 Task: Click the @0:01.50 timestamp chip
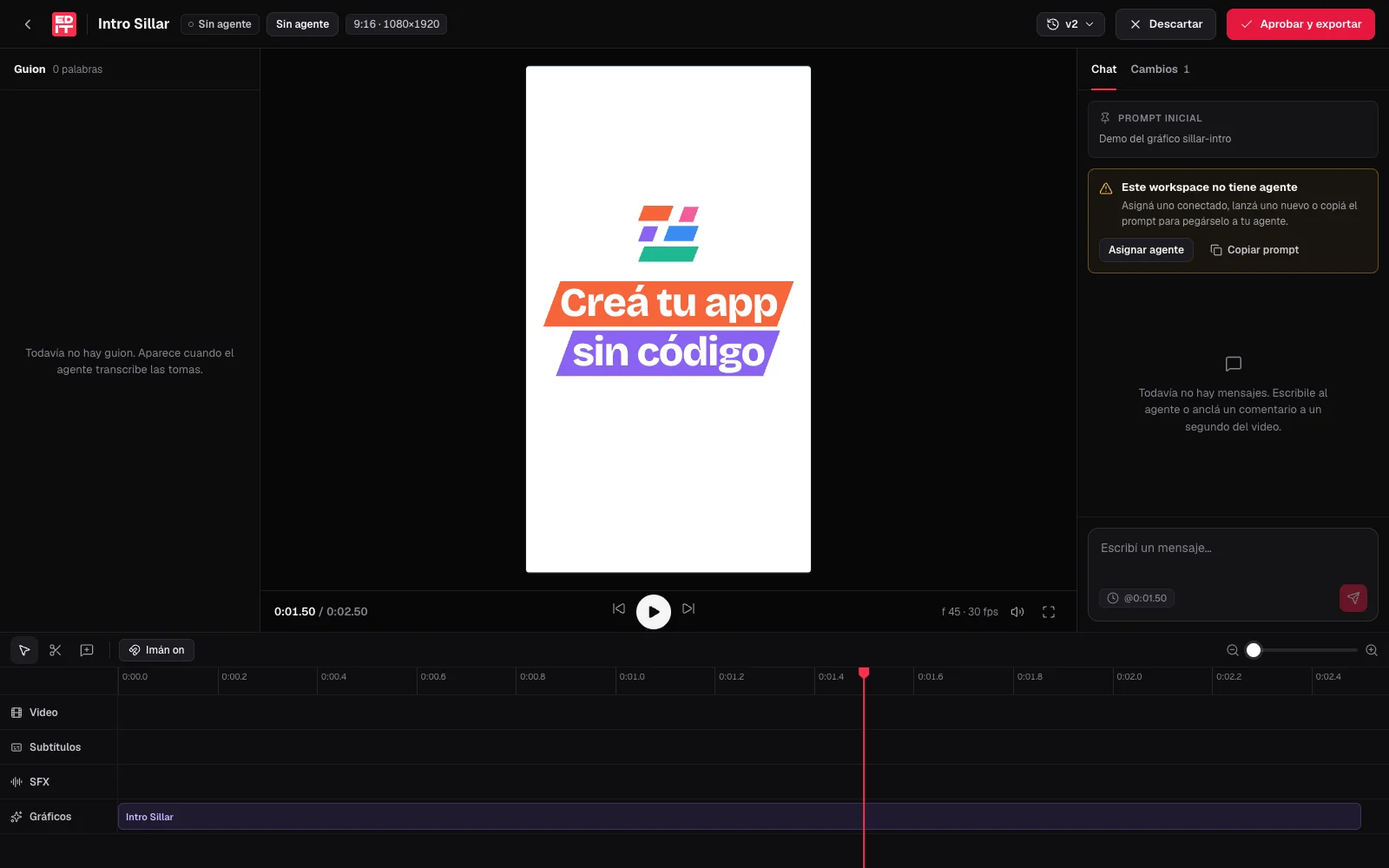click(1136, 598)
